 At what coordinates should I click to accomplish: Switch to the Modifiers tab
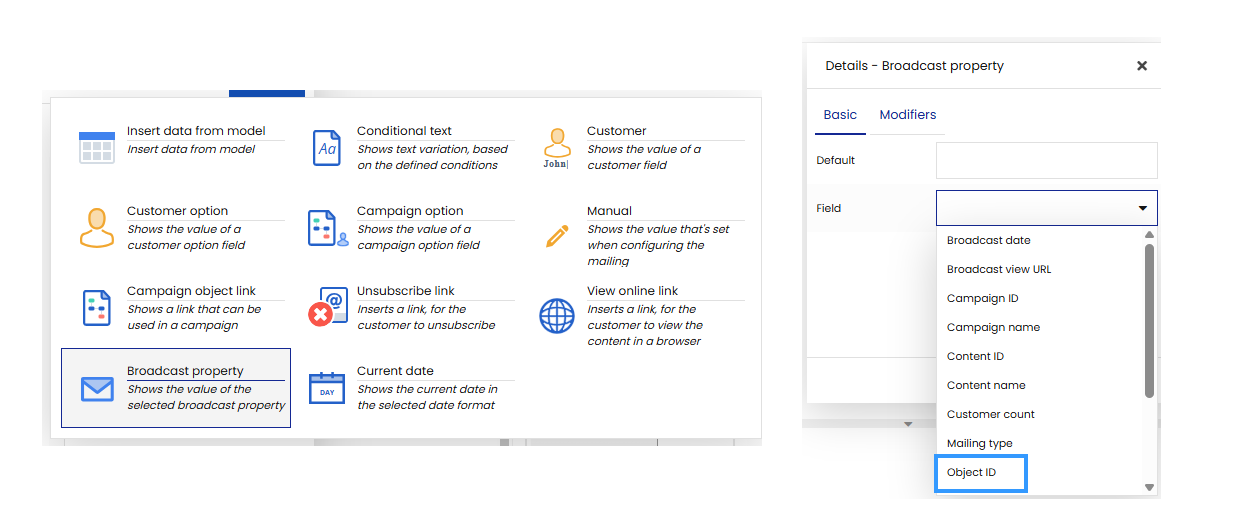(x=907, y=115)
